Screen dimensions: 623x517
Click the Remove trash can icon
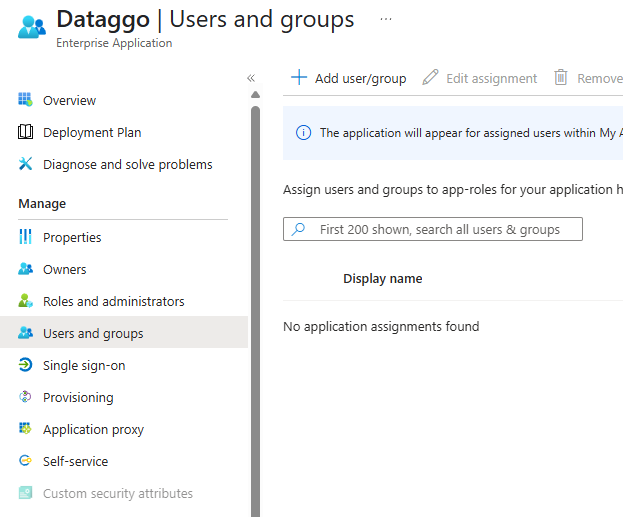click(561, 77)
